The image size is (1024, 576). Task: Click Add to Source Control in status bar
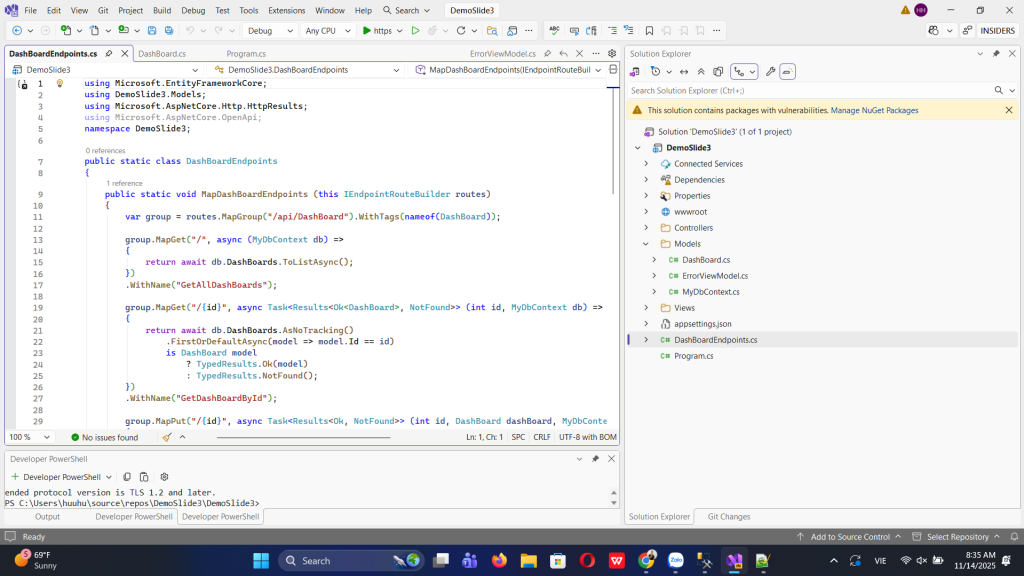click(849, 537)
